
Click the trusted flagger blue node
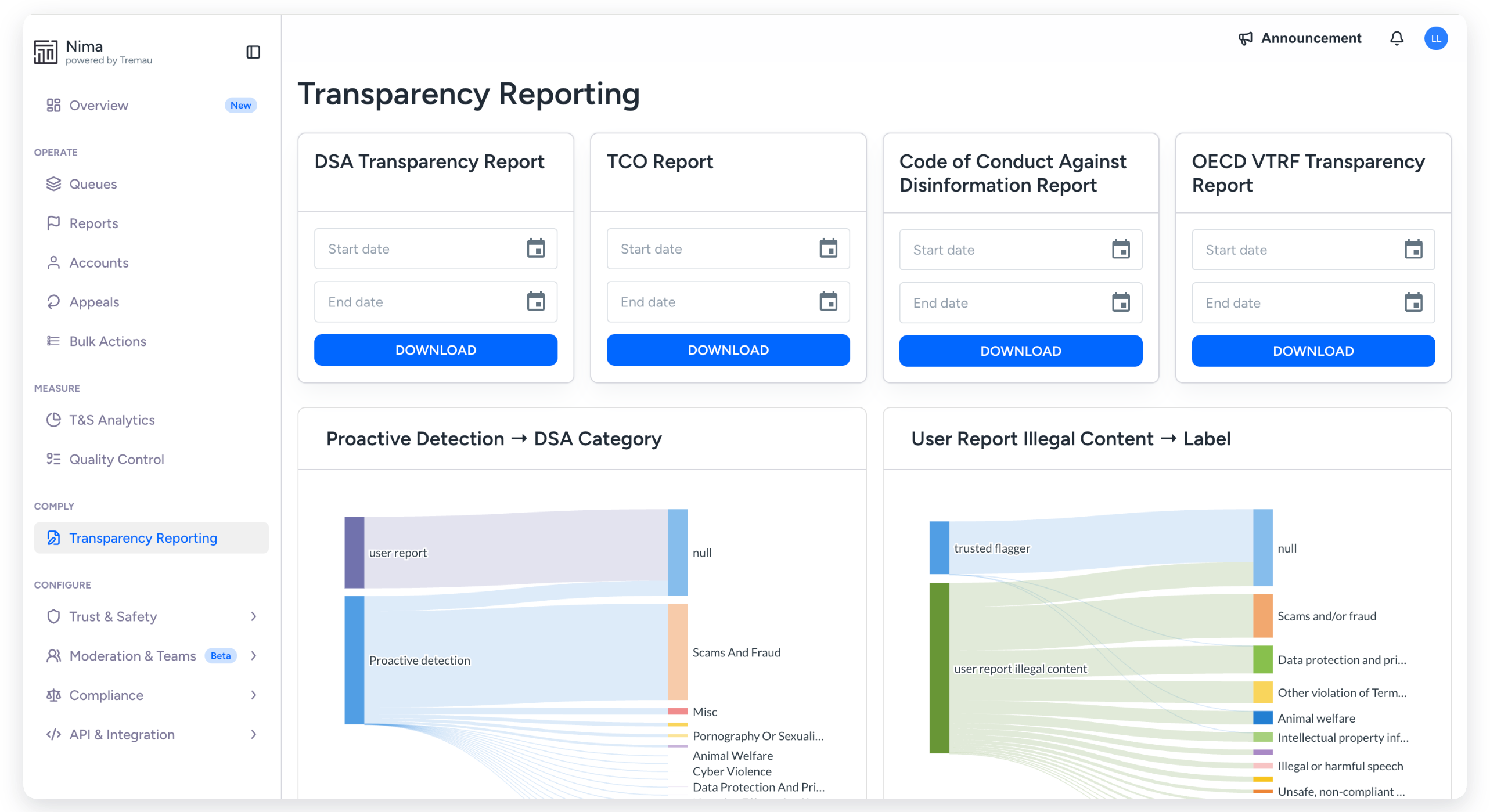pyautogui.click(x=939, y=548)
